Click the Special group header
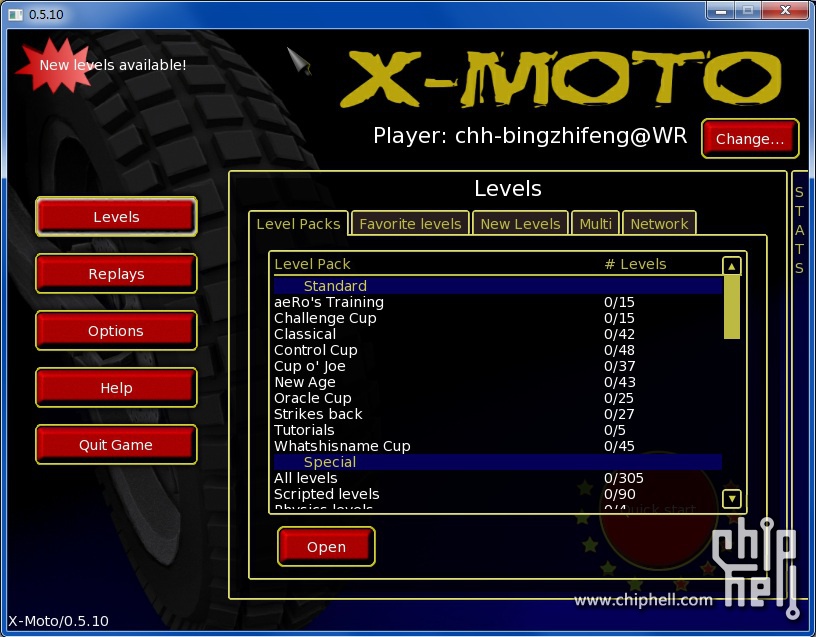The width and height of the screenshot is (816, 637). pos(498,462)
